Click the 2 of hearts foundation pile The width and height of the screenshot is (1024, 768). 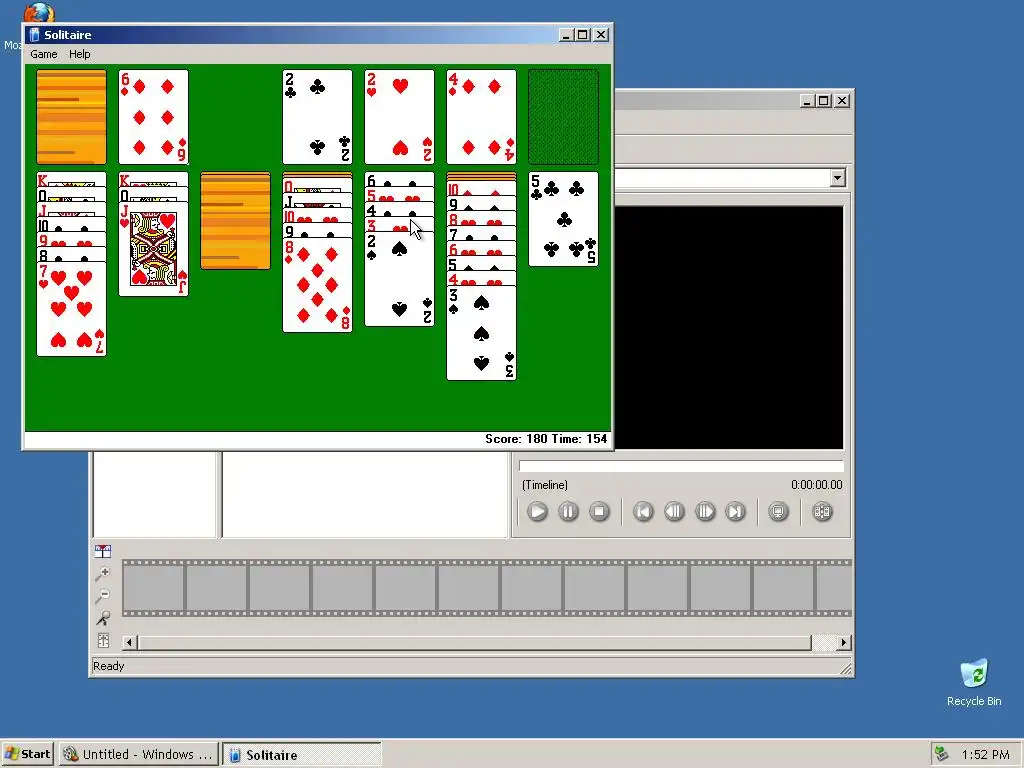399,117
